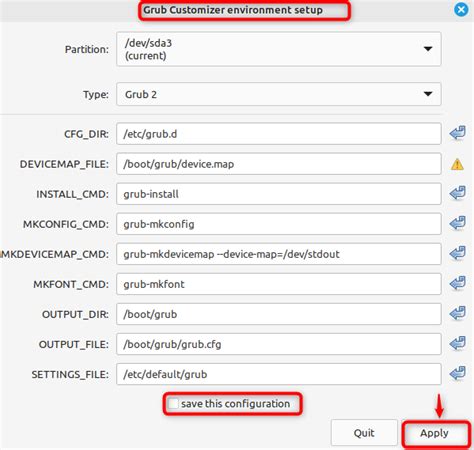Reset INSTALL_CMD using its restore icon
474x450 pixels.
coord(457,194)
